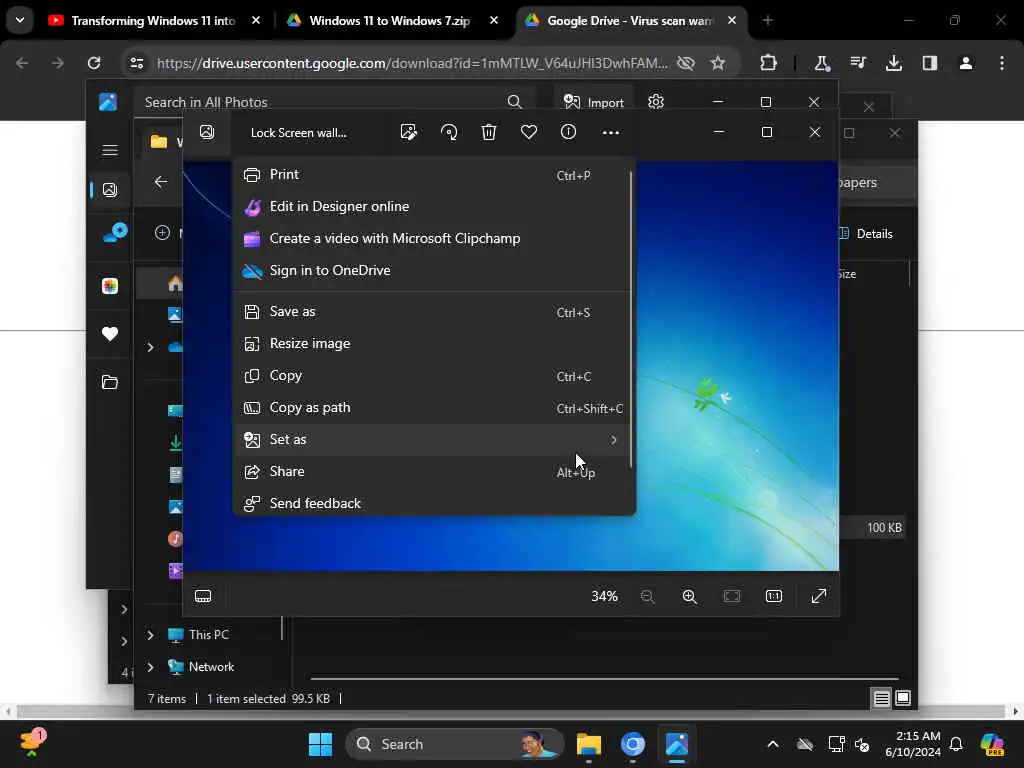Switch to Windows 11 to Windows 7.zip tab
This screenshot has height=768, width=1024.
click(392, 21)
